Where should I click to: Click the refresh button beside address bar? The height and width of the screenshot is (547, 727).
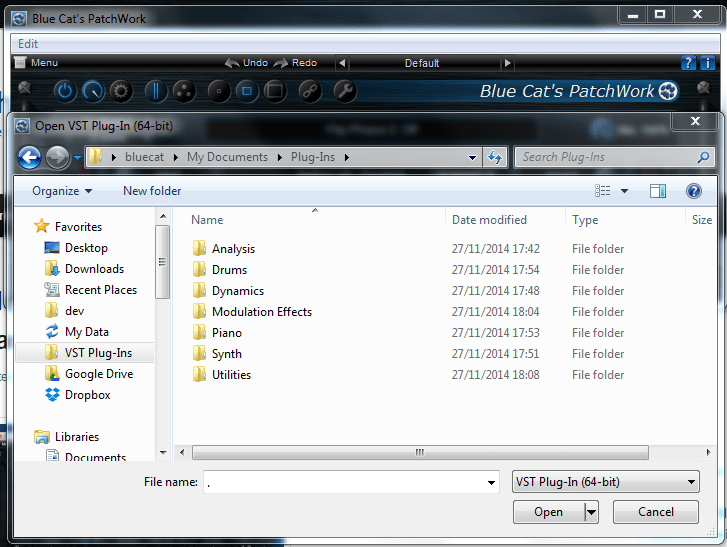point(495,158)
